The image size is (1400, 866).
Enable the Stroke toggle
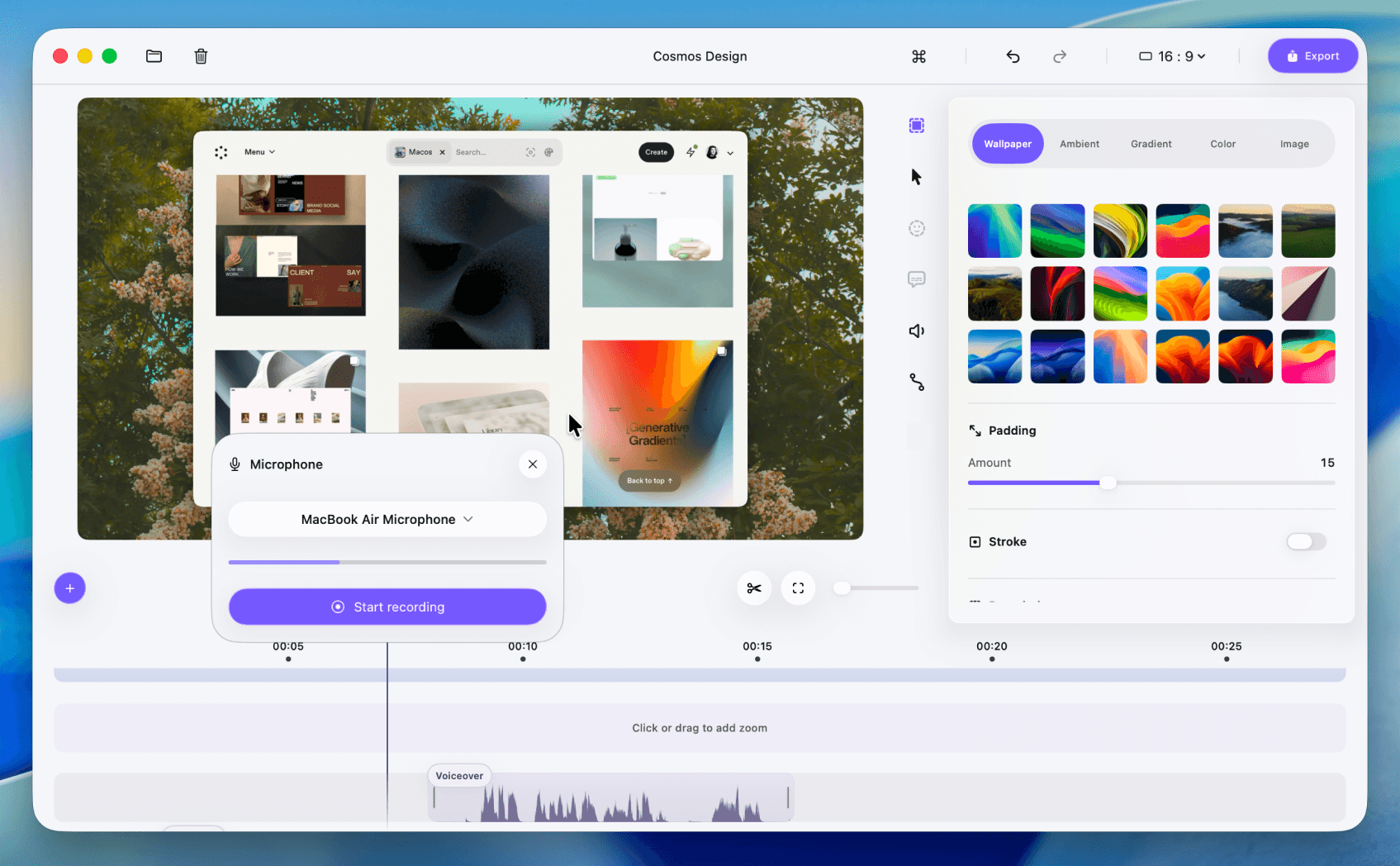(1305, 541)
